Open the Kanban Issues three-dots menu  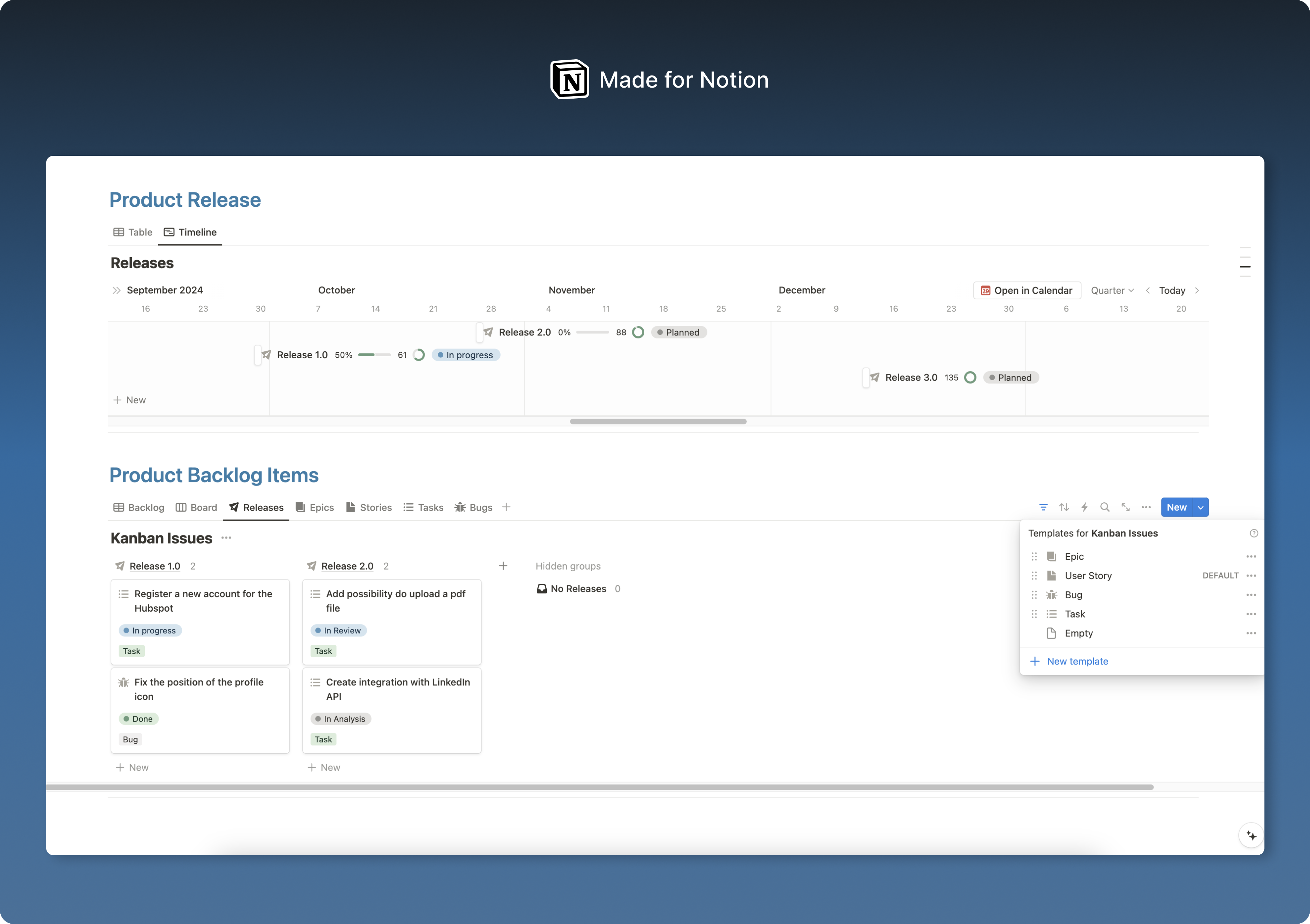coord(226,538)
